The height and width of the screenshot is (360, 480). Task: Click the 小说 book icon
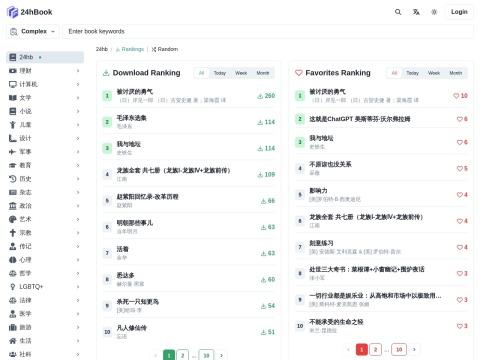[13, 111]
